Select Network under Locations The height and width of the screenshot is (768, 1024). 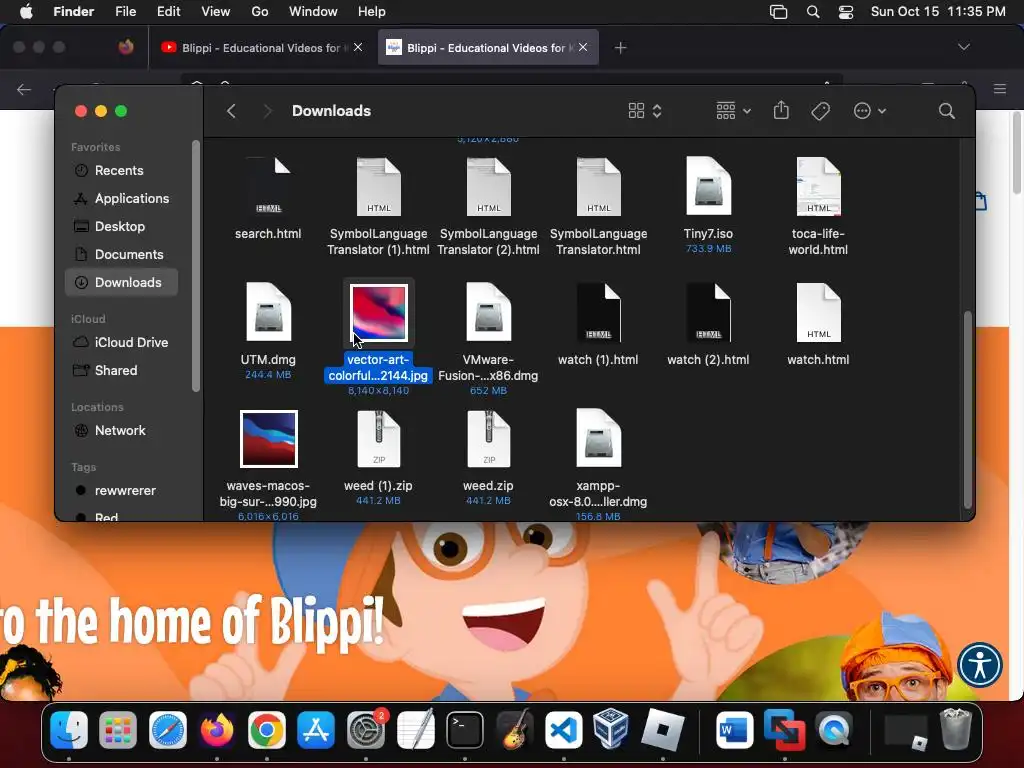121,430
